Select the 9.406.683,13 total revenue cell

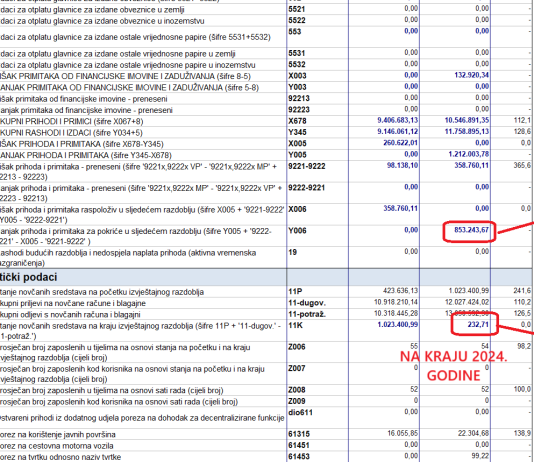tap(397, 120)
